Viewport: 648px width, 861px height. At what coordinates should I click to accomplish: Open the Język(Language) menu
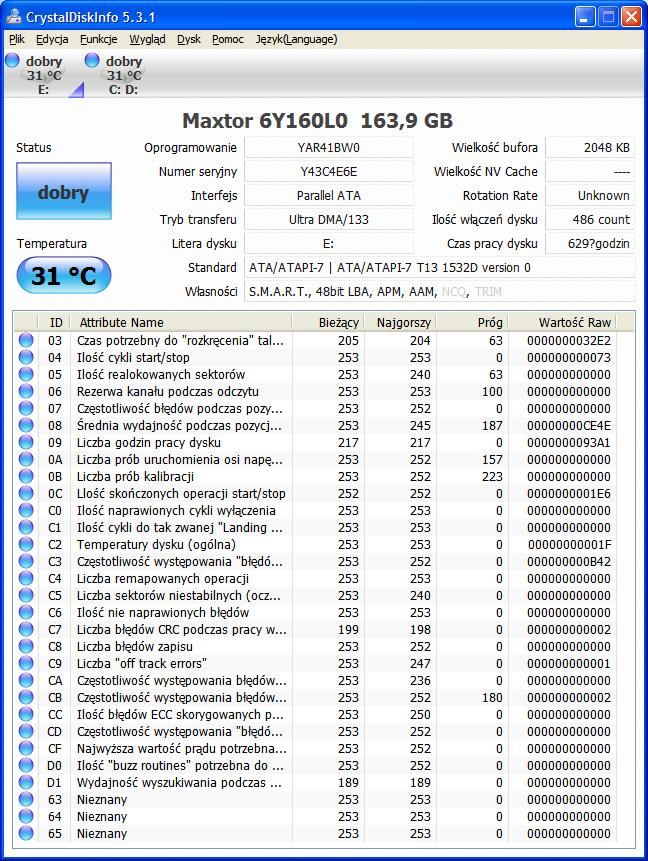[297, 40]
